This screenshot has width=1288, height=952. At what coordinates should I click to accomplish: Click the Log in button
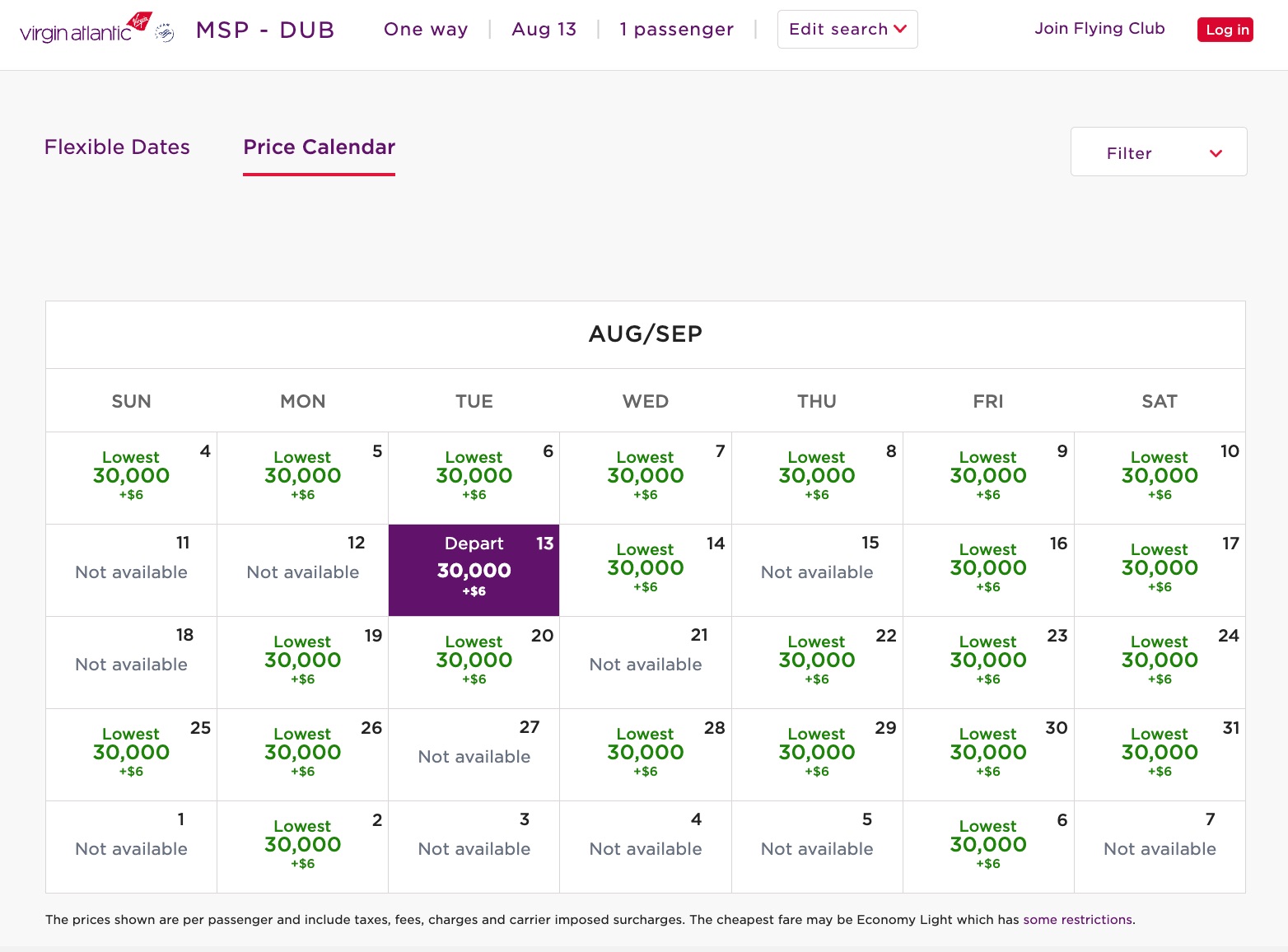point(1225,29)
